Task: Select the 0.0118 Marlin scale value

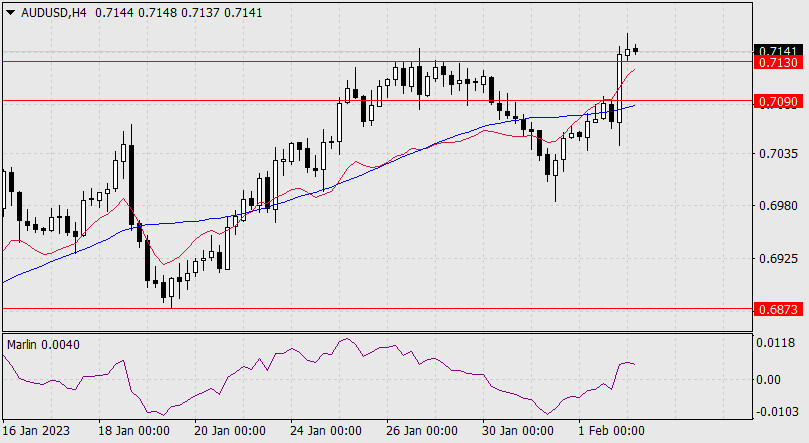Action: point(775,342)
